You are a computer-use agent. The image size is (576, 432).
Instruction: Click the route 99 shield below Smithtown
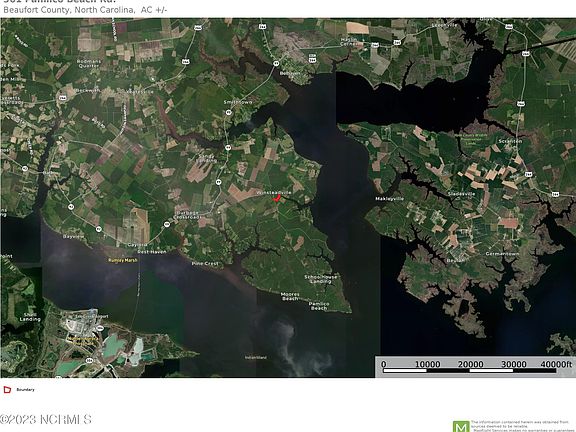tap(228, 113)
